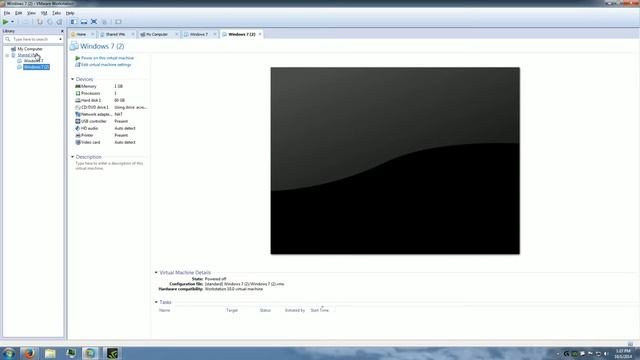This screenshot has height=360, width=640.
Task: Click the Tasks Status column header
Action: [265, 311]
